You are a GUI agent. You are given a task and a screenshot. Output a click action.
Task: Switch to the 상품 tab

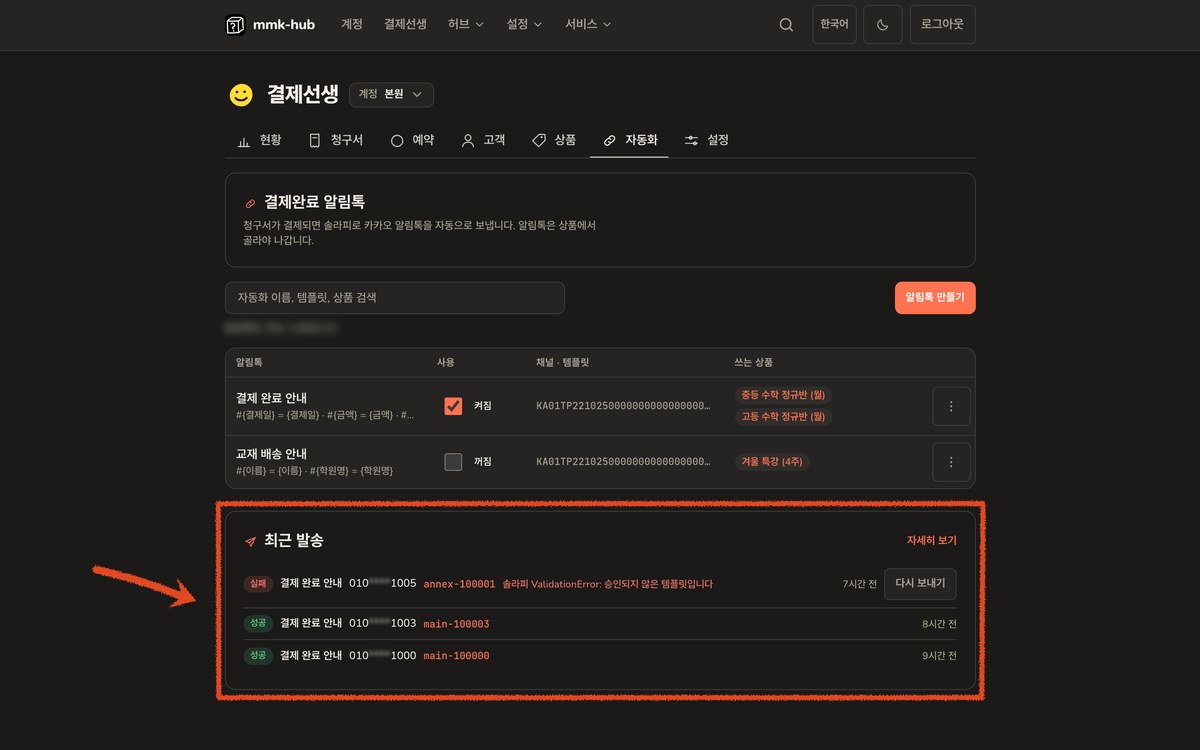pos(554,140)
